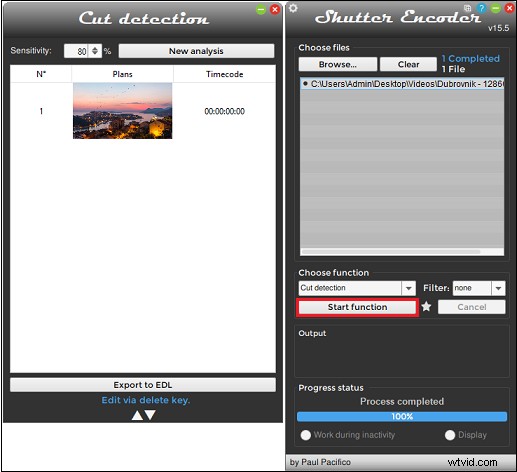Close the Cut detection window

pyautogui.click(x=275, y=10)
